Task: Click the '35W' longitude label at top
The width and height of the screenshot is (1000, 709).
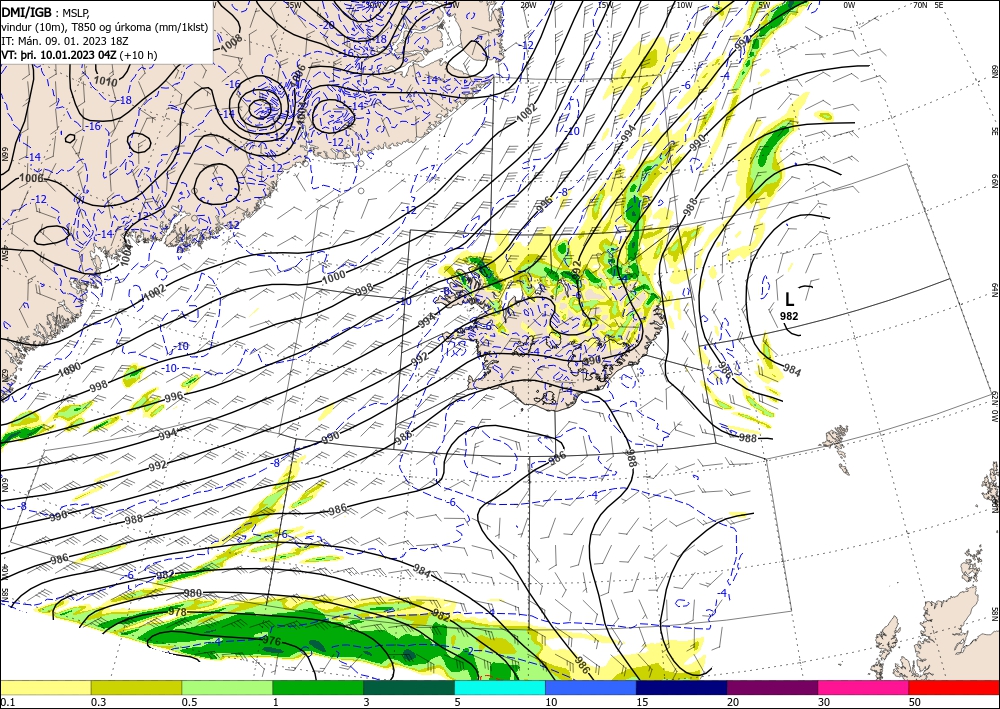Action: point(293,5)
